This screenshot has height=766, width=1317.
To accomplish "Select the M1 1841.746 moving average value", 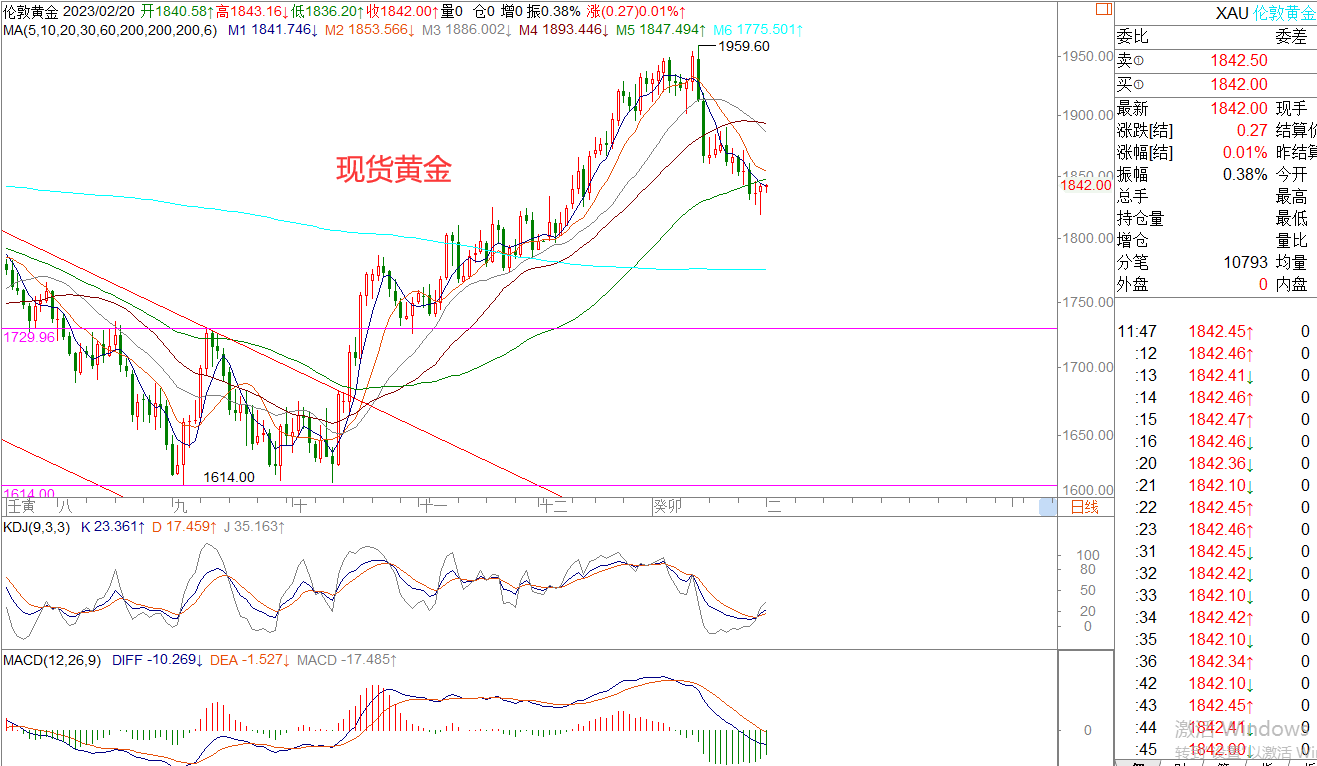I will pyautogui.click(x=273, y=30).
